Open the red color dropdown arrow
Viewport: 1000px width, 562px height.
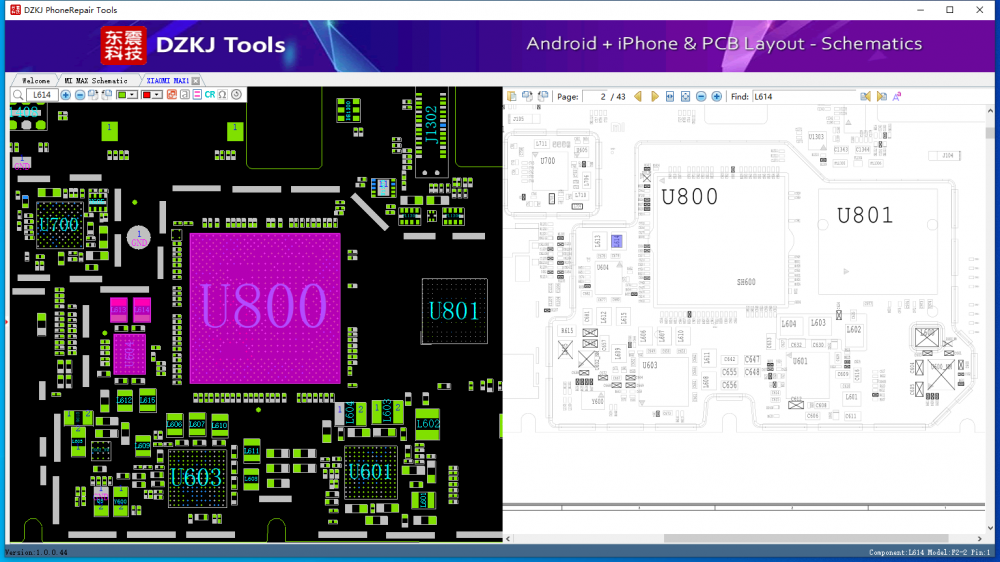pyautogui.click(x=157, y=95)
